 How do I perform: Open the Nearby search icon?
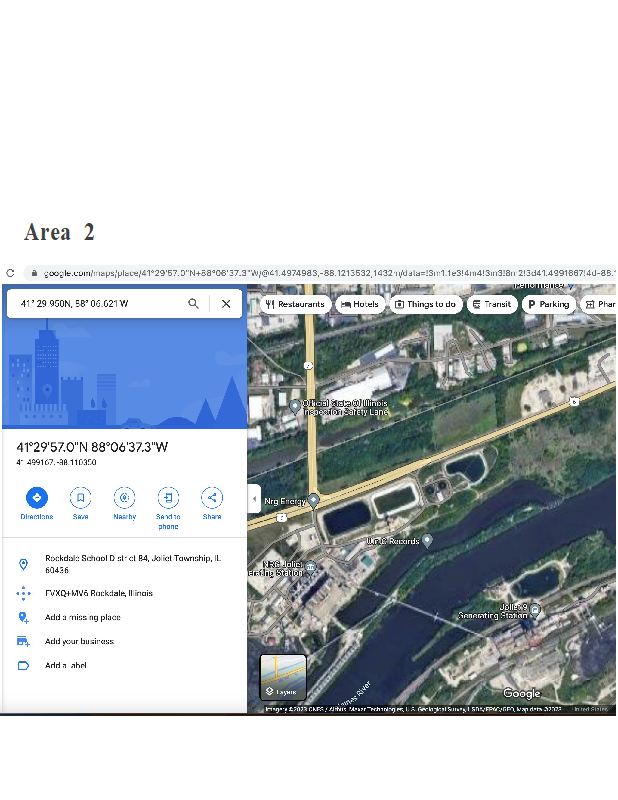pyautogui.click(x=125, y=497)
